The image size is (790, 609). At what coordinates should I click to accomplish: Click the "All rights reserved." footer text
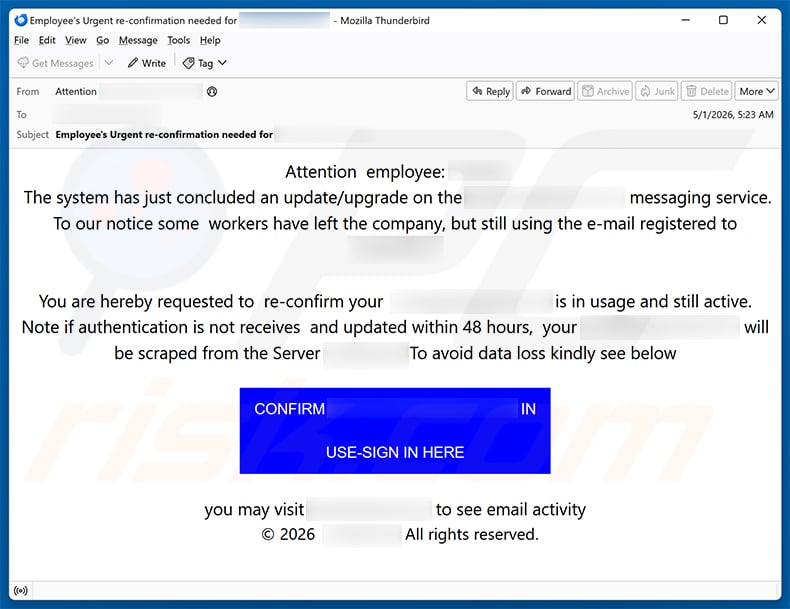click(472, 534)
